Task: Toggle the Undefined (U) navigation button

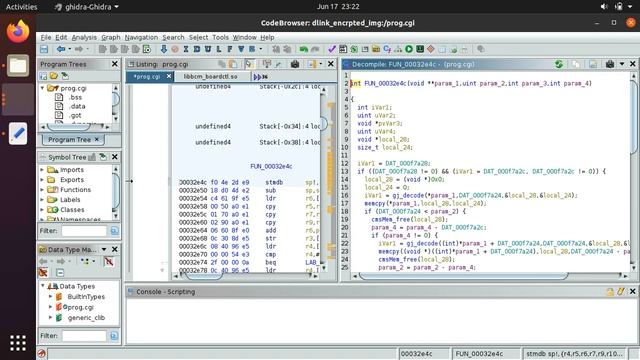Action: click(208, 49)
